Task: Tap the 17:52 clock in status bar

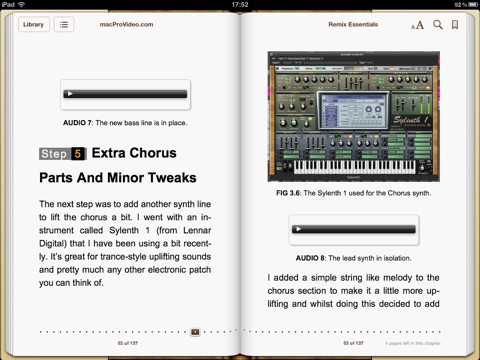Action: (x=240, y=4)
